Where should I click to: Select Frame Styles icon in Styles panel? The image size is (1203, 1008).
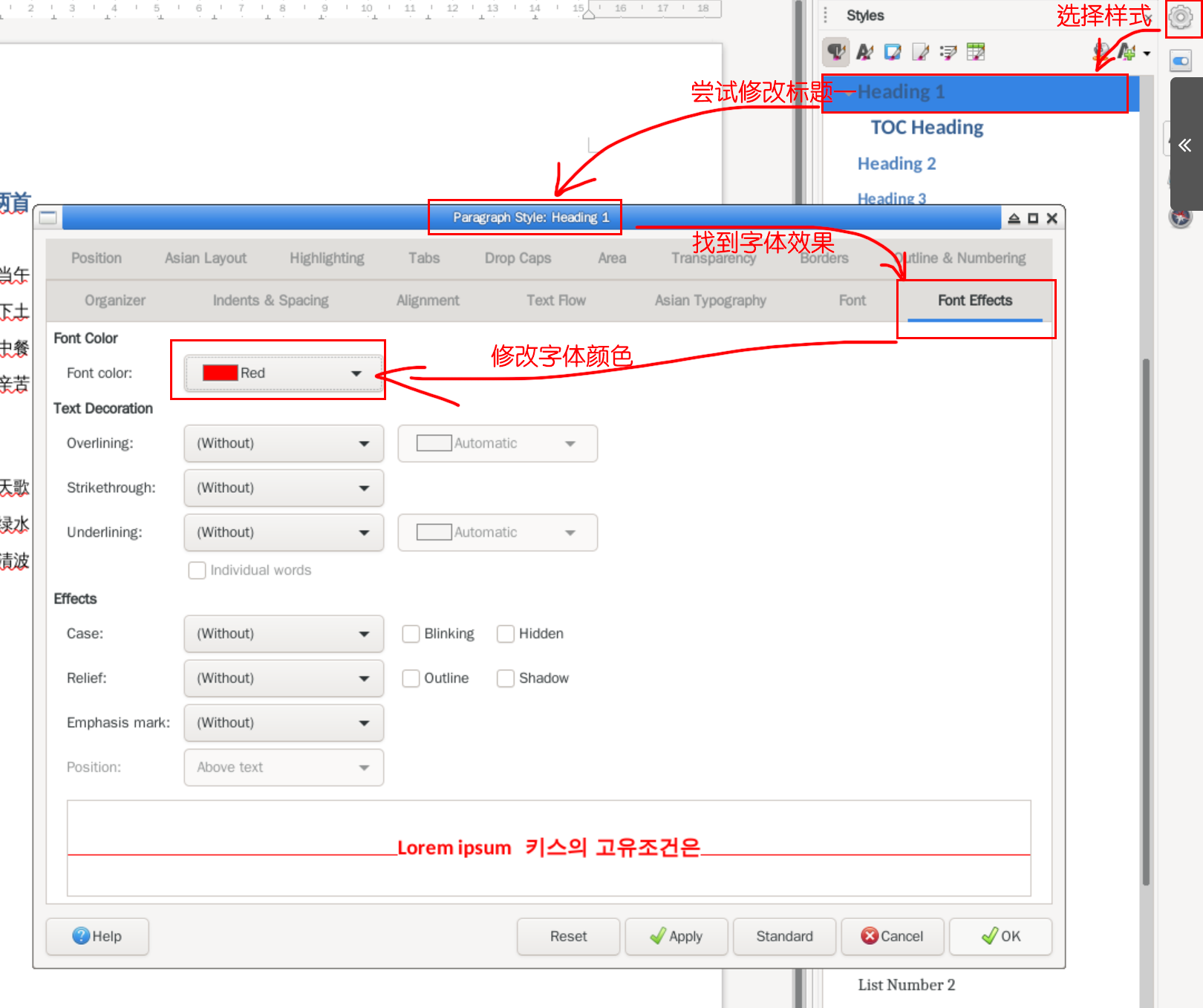point(893,52)
